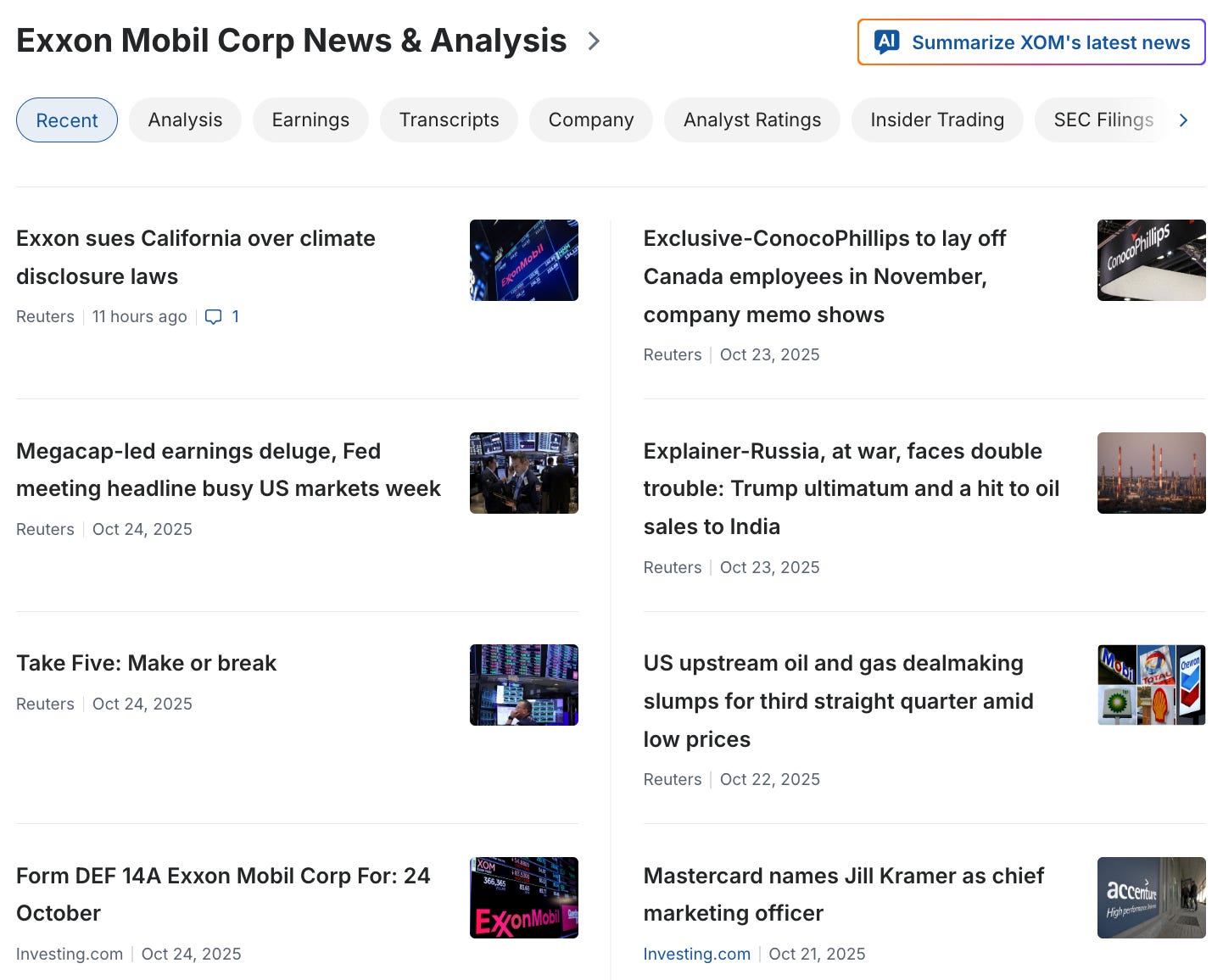The image size is (1223, 980).
Task: Click 'Oct 21, 2025' date under Mastercard article
Action: [817, 954]
